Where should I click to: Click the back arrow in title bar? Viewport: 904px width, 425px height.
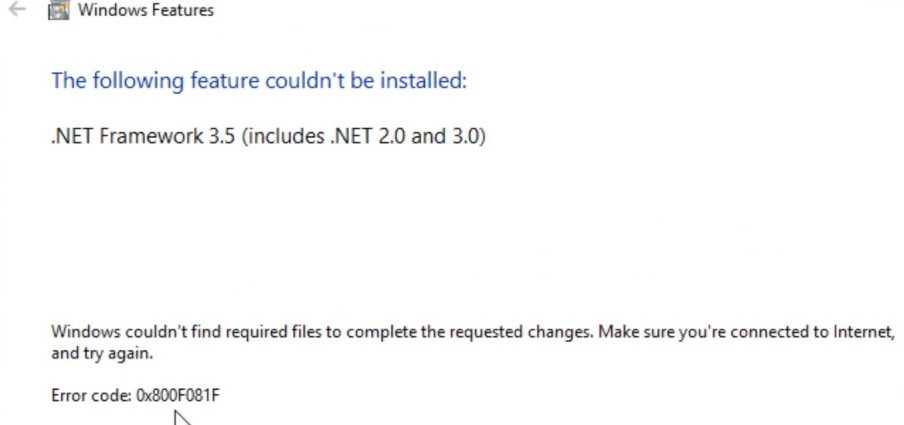pos(16,11)
